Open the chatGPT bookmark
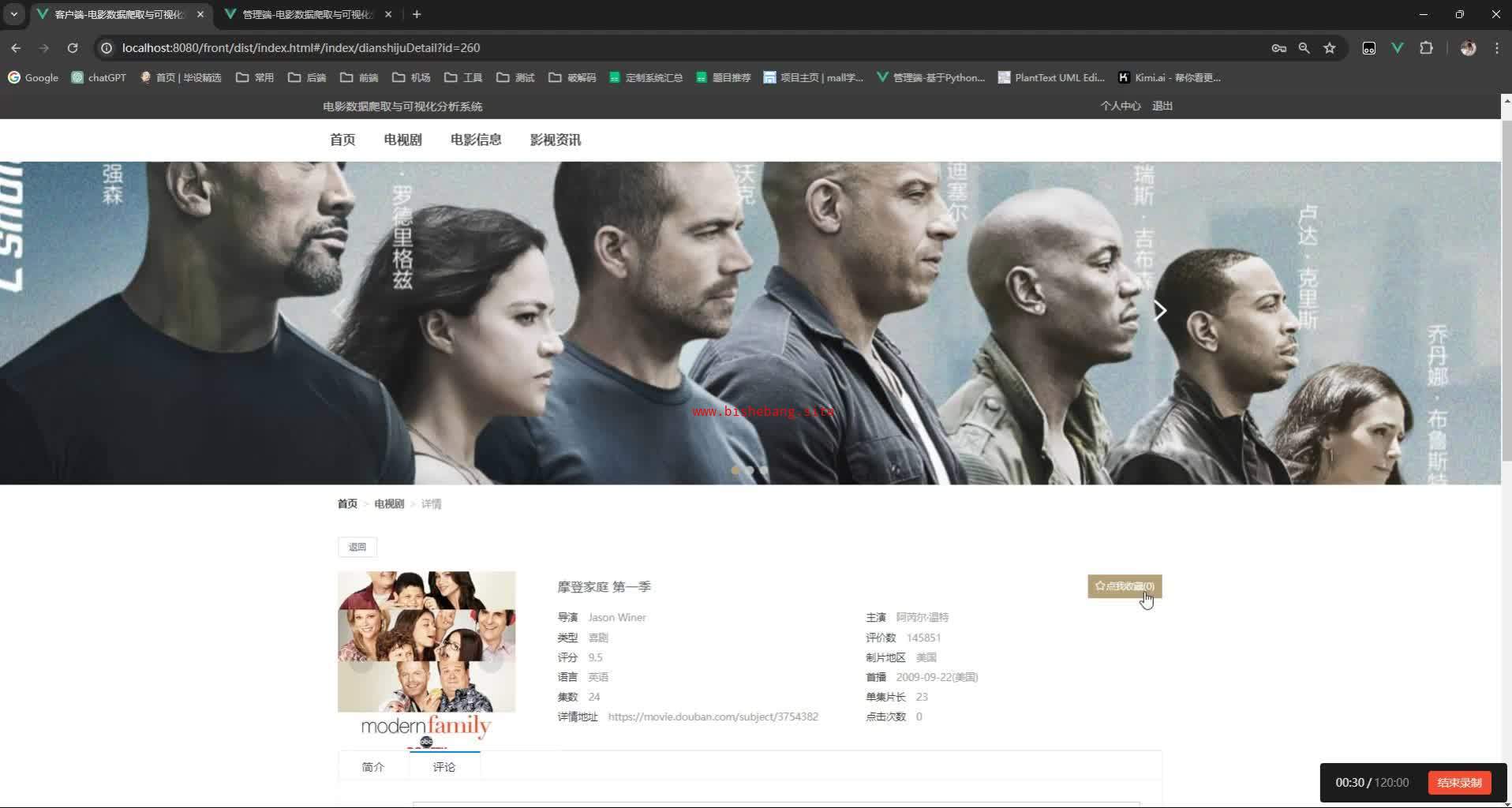Viewport: 1512px width, 808px height. (99, 77)
